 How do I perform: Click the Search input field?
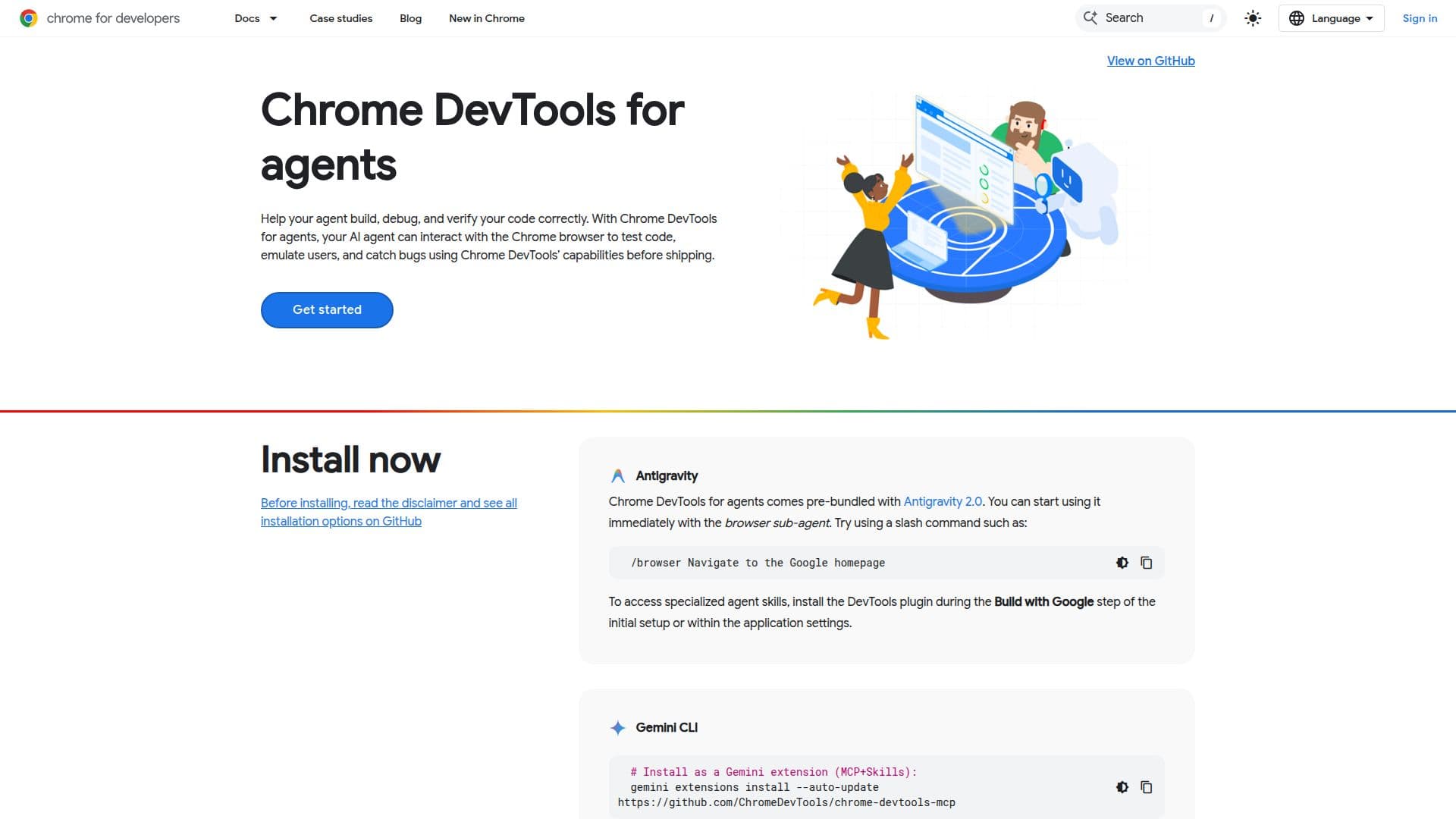click(x=1150, y=18)
